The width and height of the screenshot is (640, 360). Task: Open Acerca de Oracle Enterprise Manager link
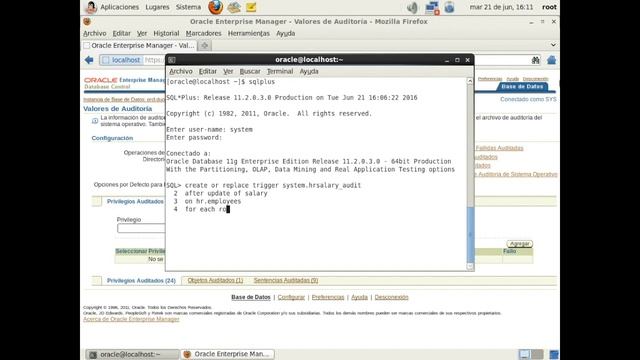click(131, 319)
